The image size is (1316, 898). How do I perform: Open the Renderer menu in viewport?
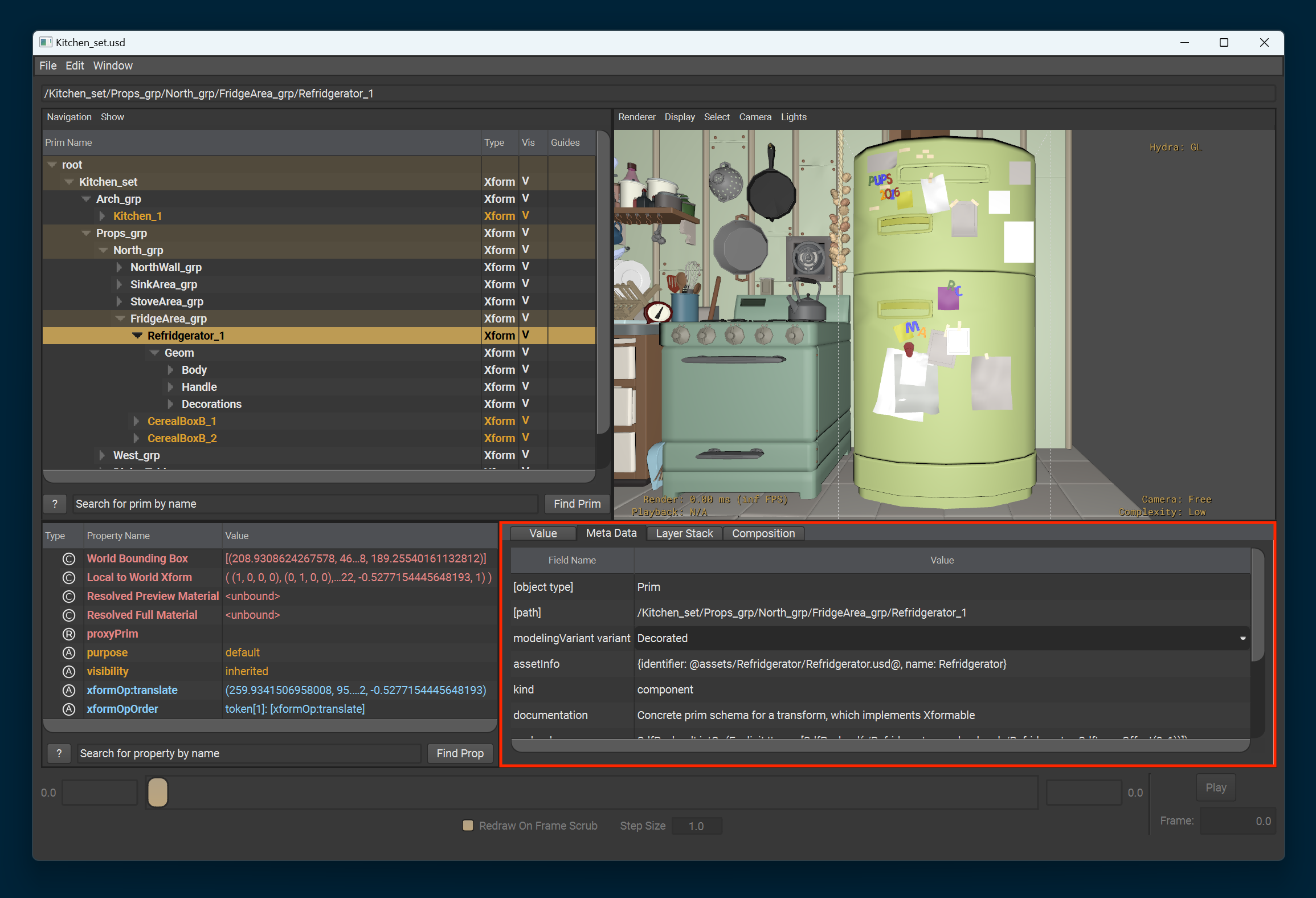pos(637,117)
